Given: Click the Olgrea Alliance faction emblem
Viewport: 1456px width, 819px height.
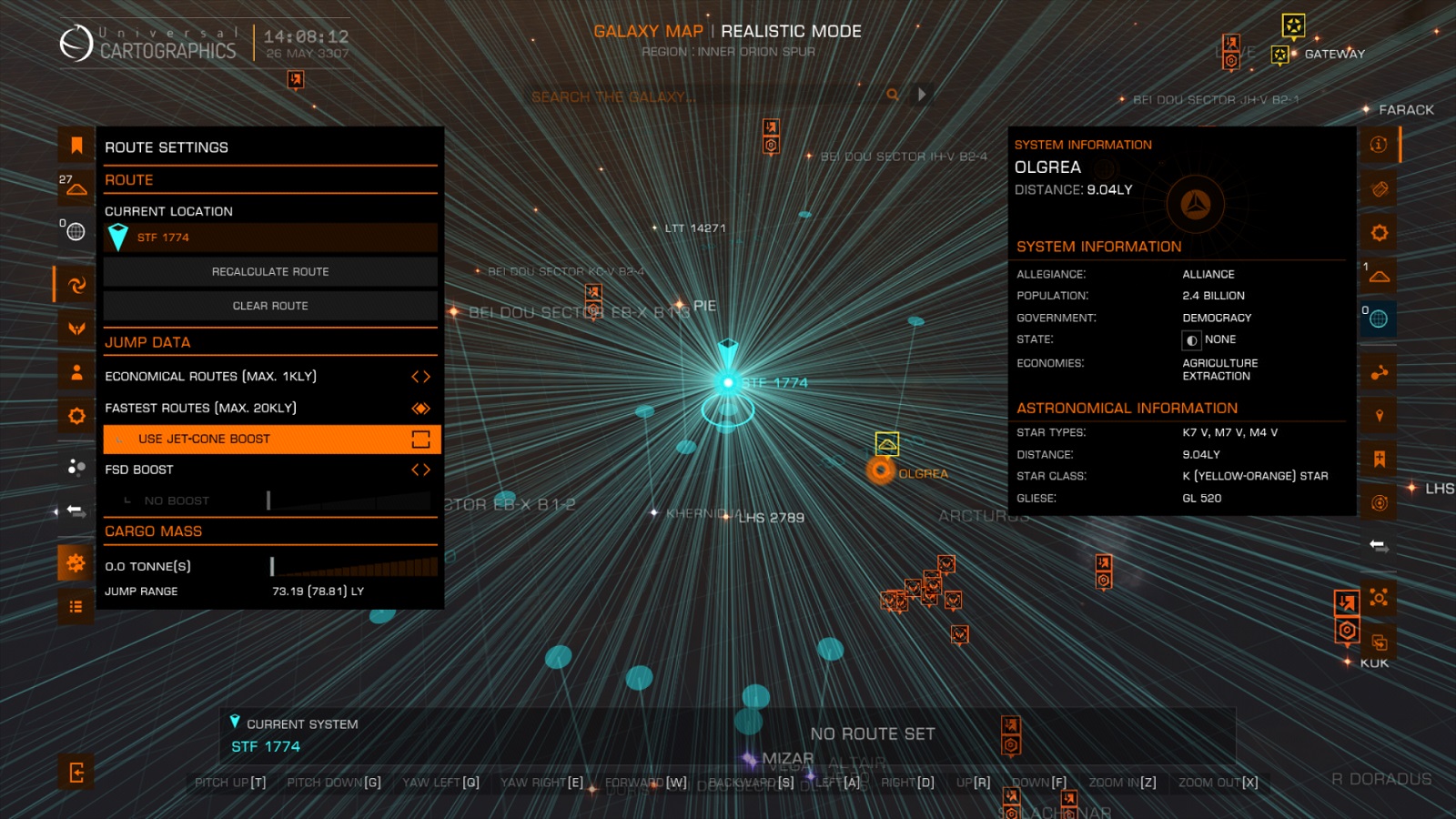Looking at the screenshot, I should click(1196, 204).
